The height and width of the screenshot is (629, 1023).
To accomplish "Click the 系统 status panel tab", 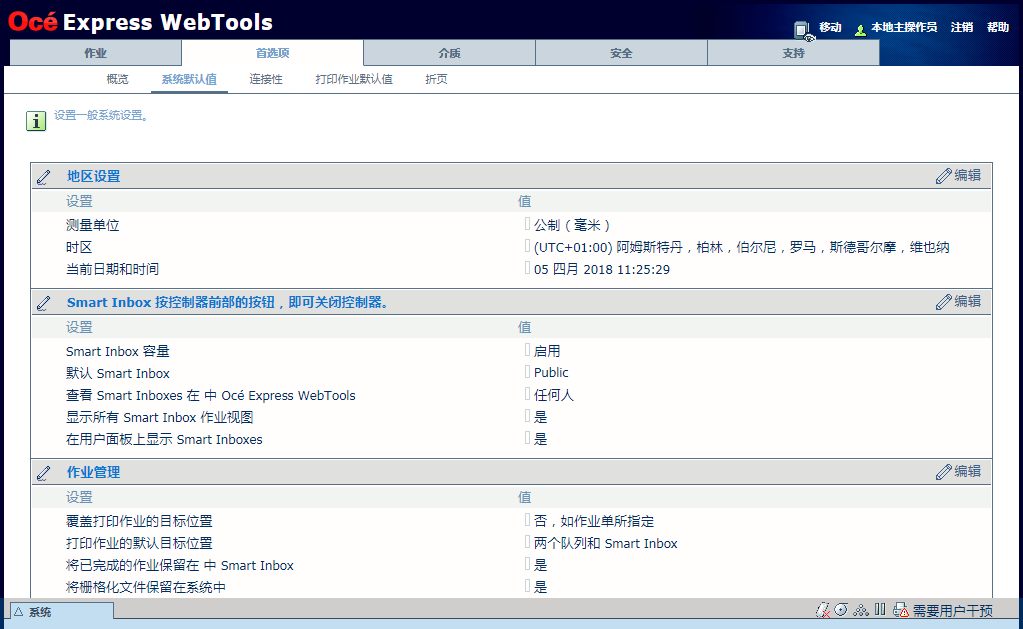I will coord(62,611).
